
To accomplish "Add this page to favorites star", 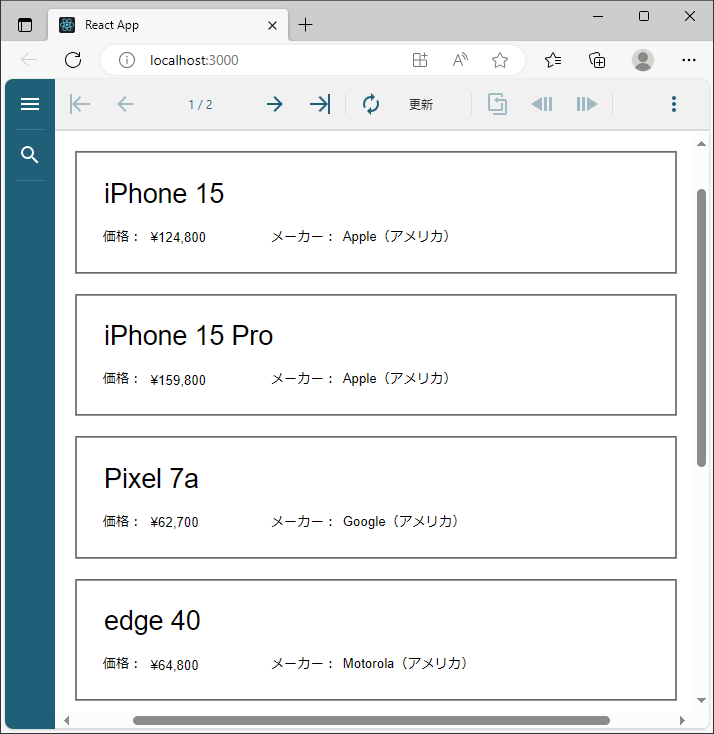I will [500, 60].
